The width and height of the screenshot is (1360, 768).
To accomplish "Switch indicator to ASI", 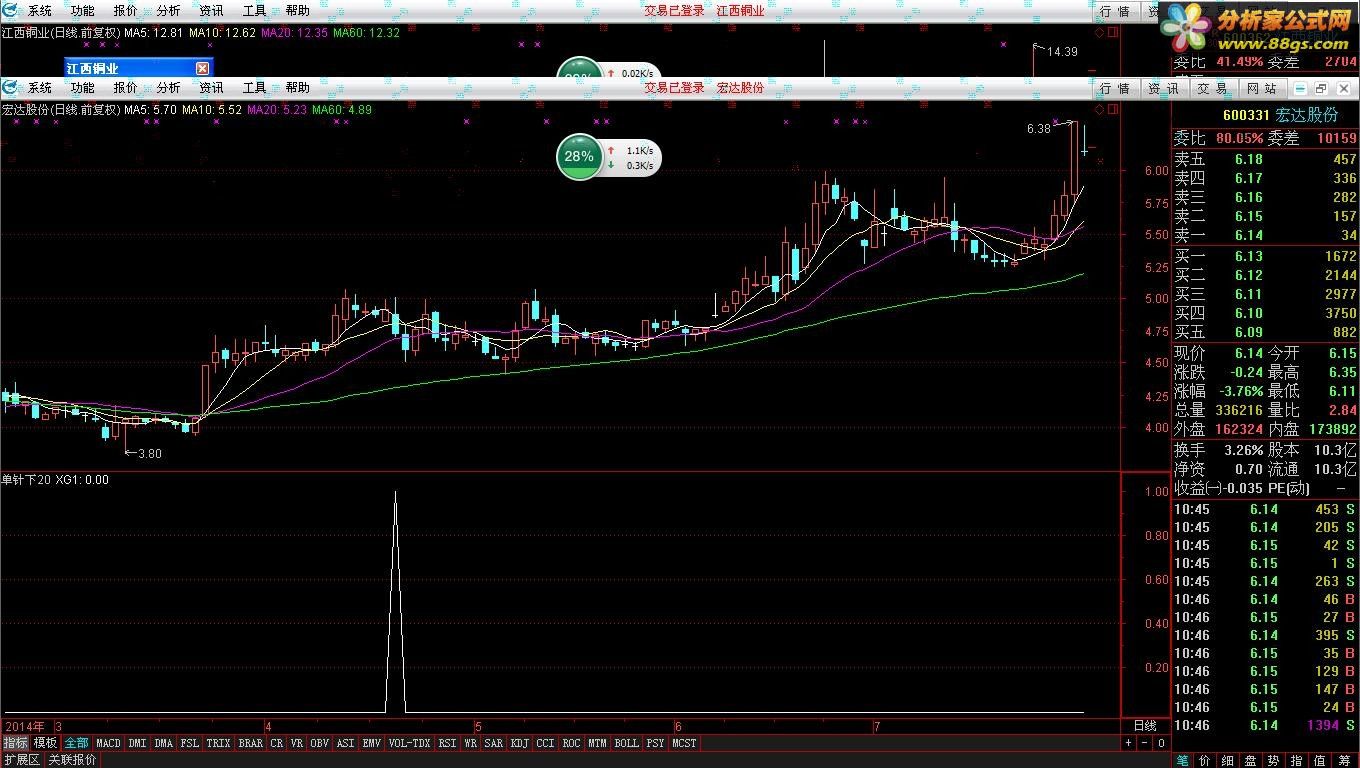I will (x=345, y=743).
